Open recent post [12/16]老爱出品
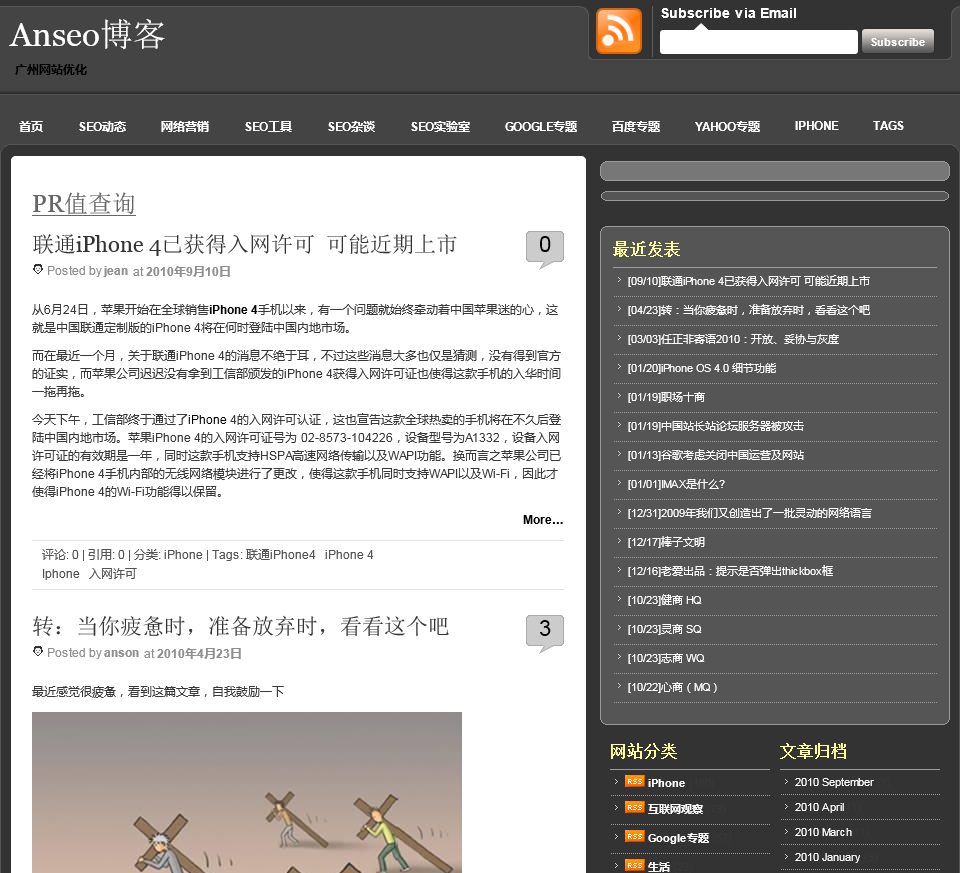The image size is (960, 873). (730, 571)
